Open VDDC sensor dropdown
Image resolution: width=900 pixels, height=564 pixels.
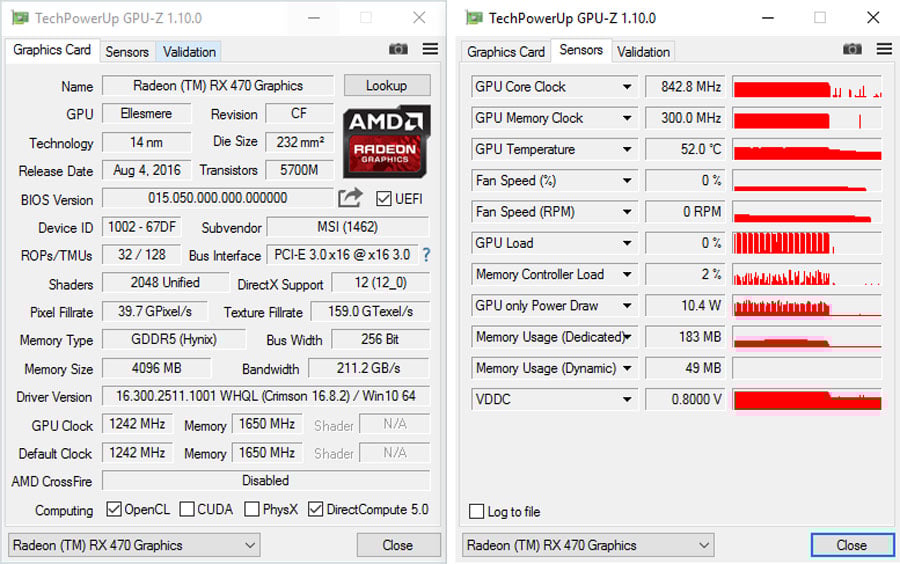(x=627, y=399)
